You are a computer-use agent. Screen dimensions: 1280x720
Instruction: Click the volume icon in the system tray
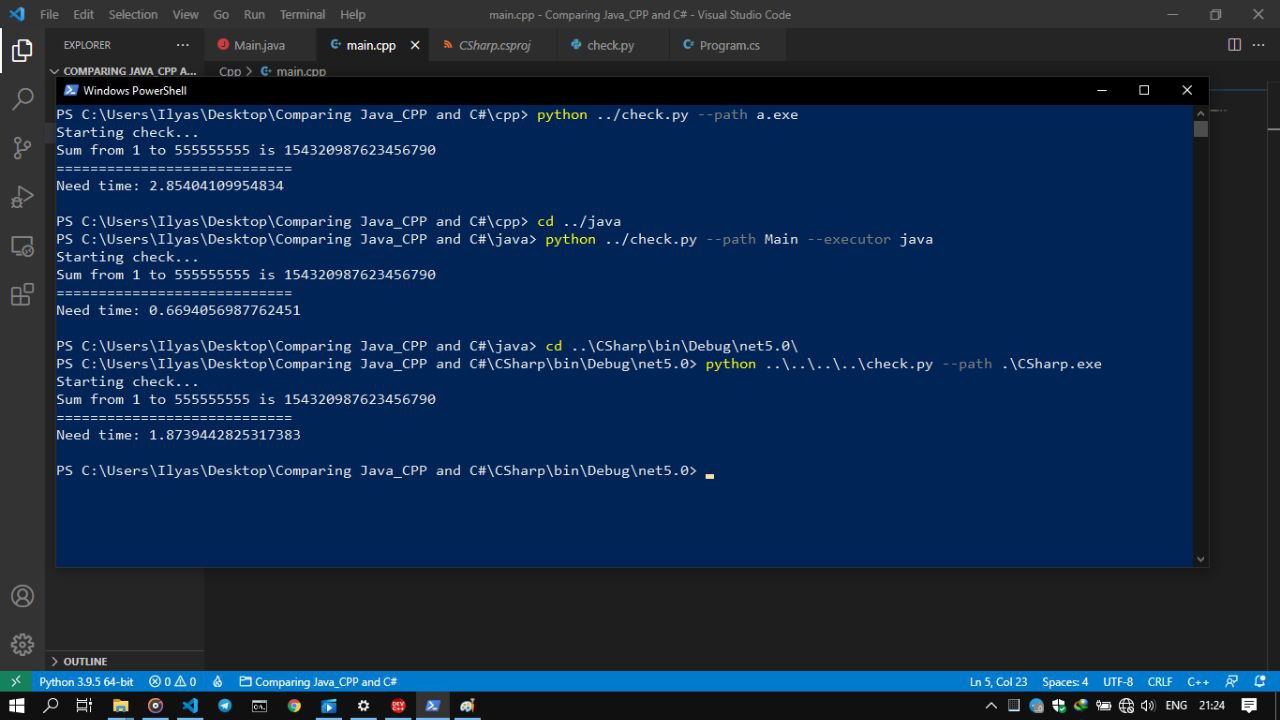click(1148, 706)
